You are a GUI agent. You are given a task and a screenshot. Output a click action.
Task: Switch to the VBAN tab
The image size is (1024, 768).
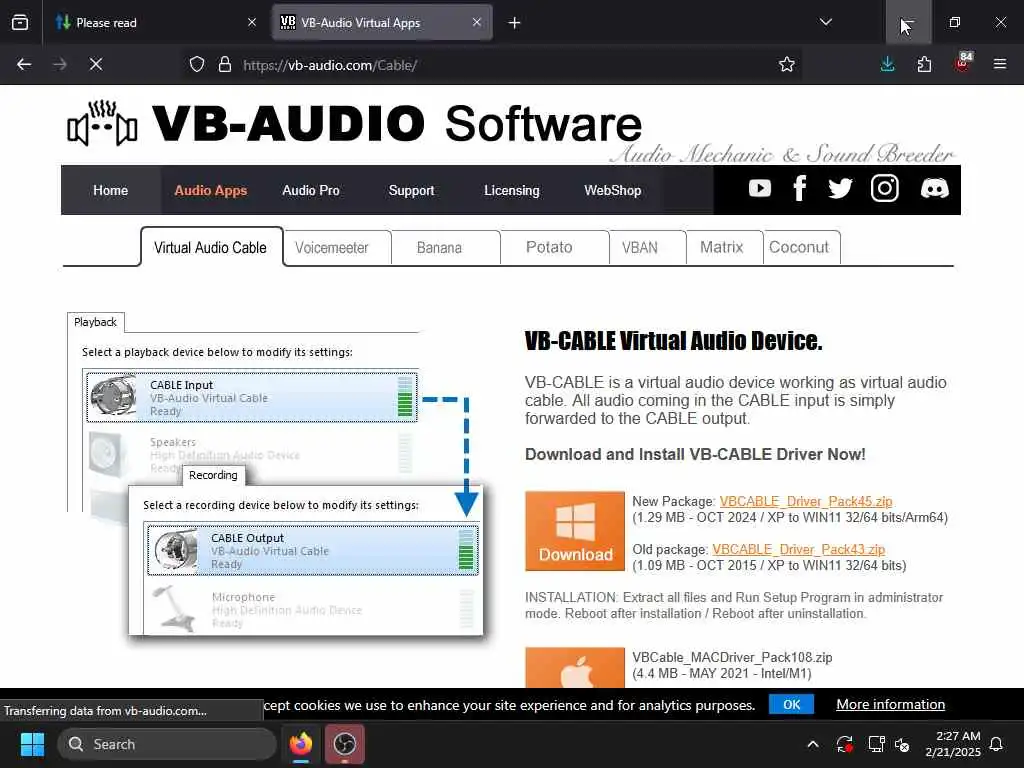(640, 248)
